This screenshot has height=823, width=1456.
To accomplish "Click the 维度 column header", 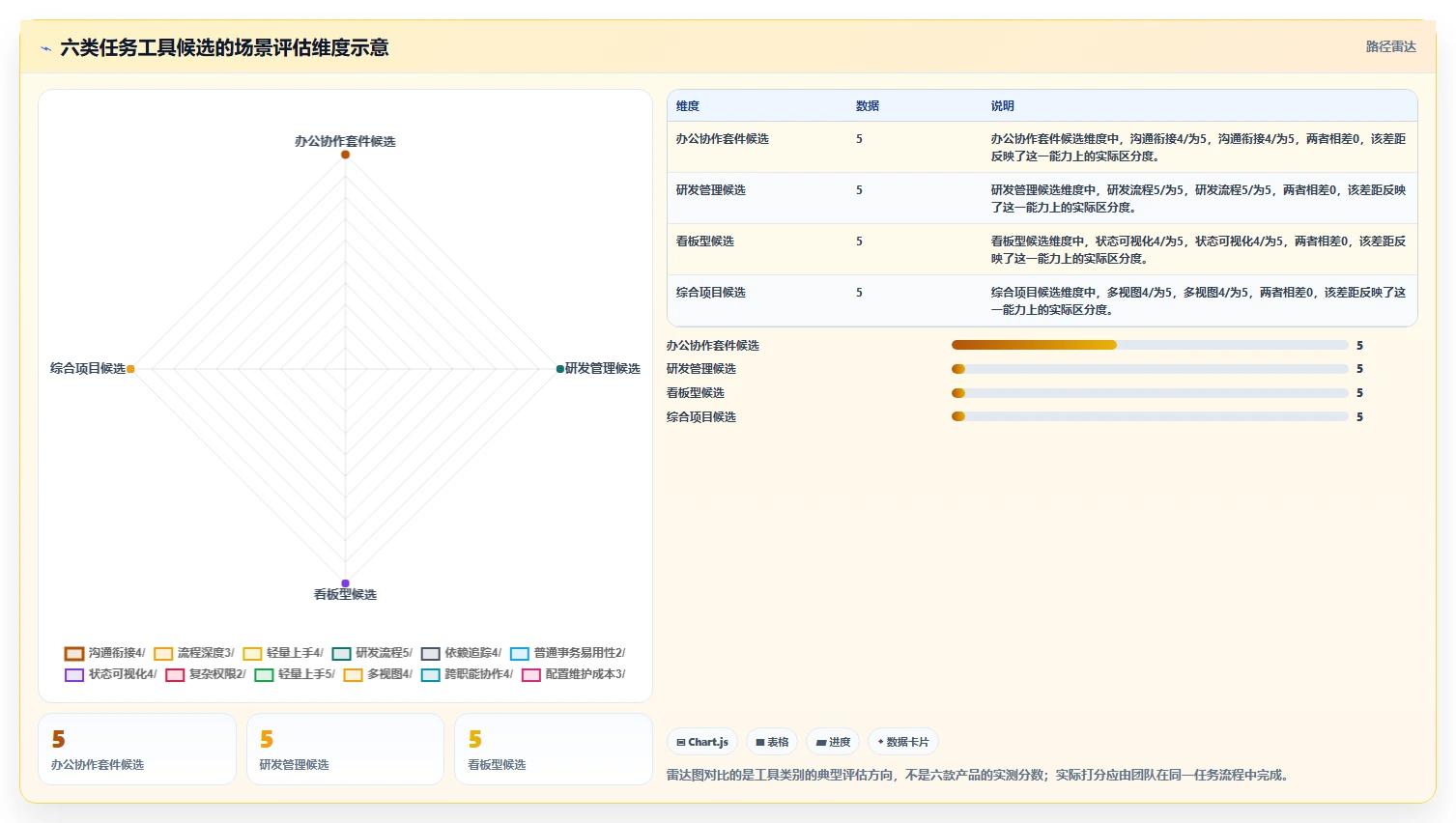I will (x=688, y=106).
